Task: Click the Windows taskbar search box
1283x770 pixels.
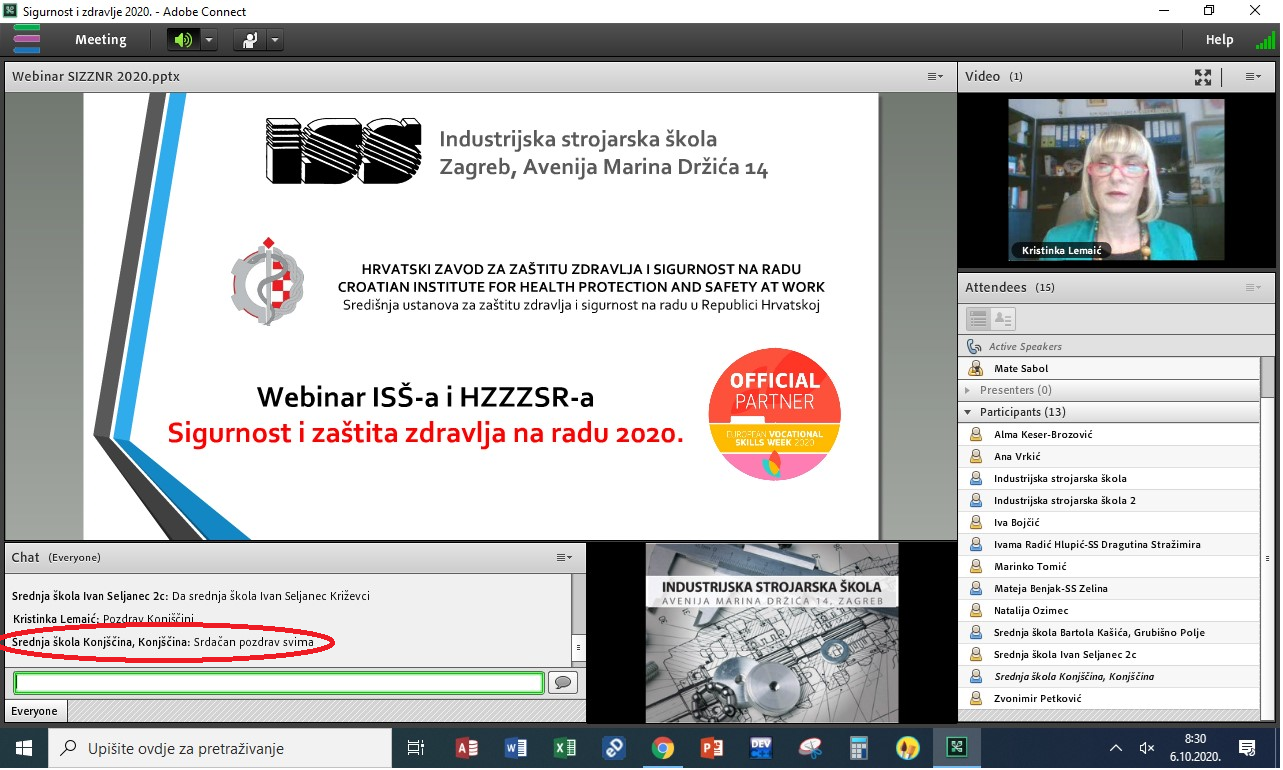Action: [x=220, y=747]
